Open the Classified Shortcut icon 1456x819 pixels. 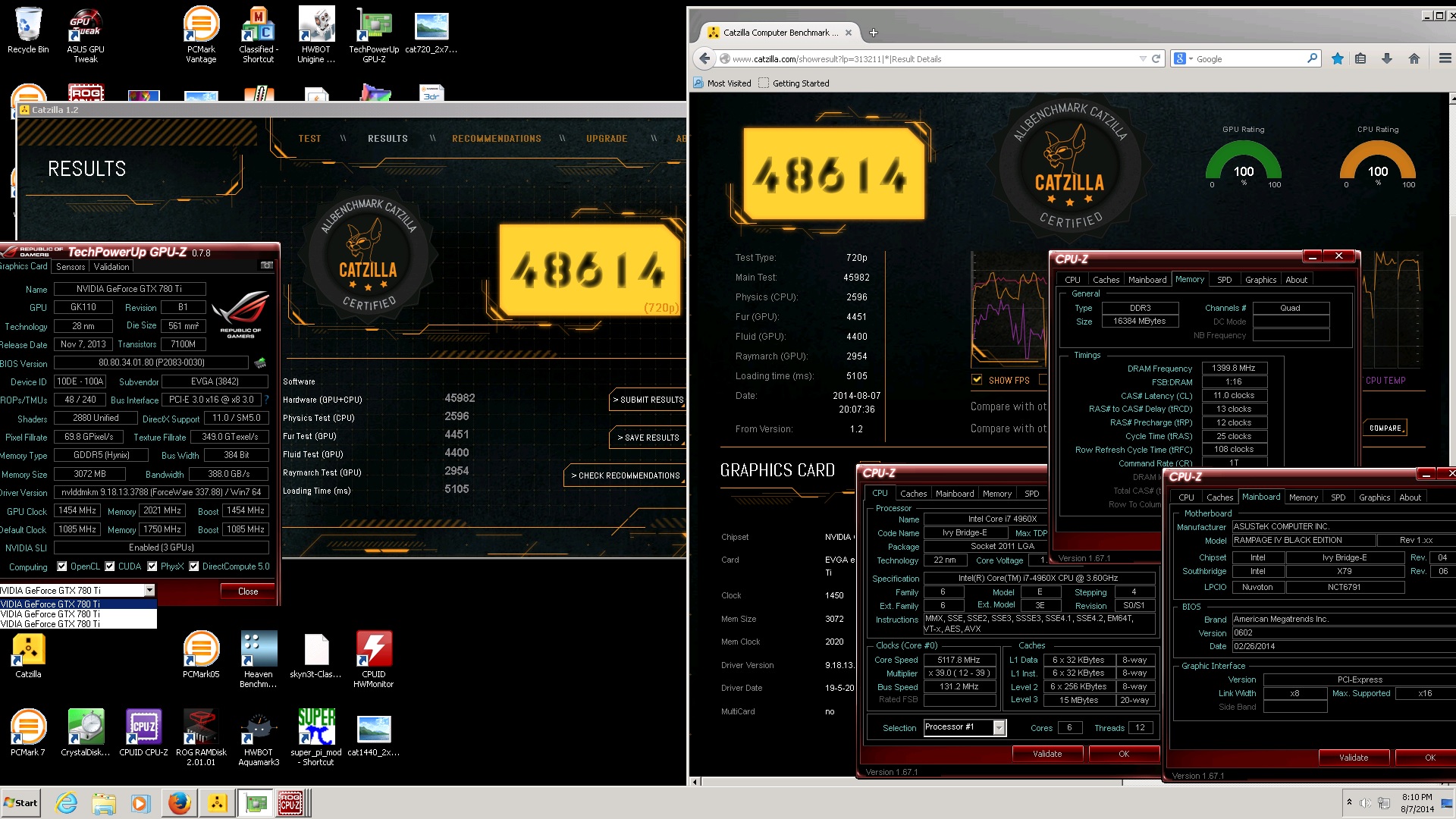pyautogui.click(x=258, y=36)
